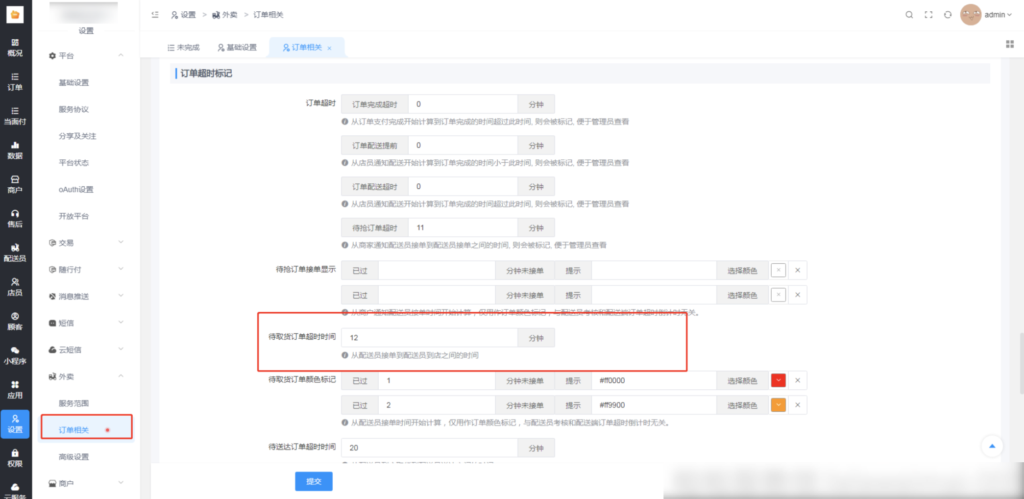Expand the 云短信 menu group
This screenshot has height=499, width=1024.
[x=86, y=350]
